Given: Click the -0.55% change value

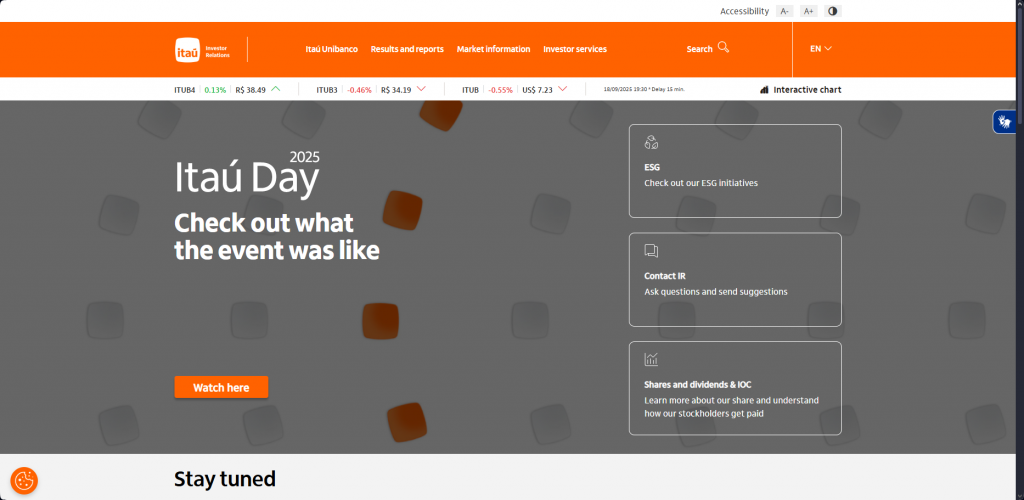Looking at the screenshot, I should pyautogui.click(x=501, y=90).
